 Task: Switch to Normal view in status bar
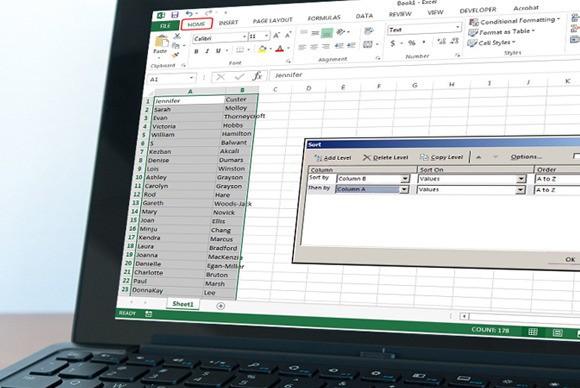[x=533, y=331]
